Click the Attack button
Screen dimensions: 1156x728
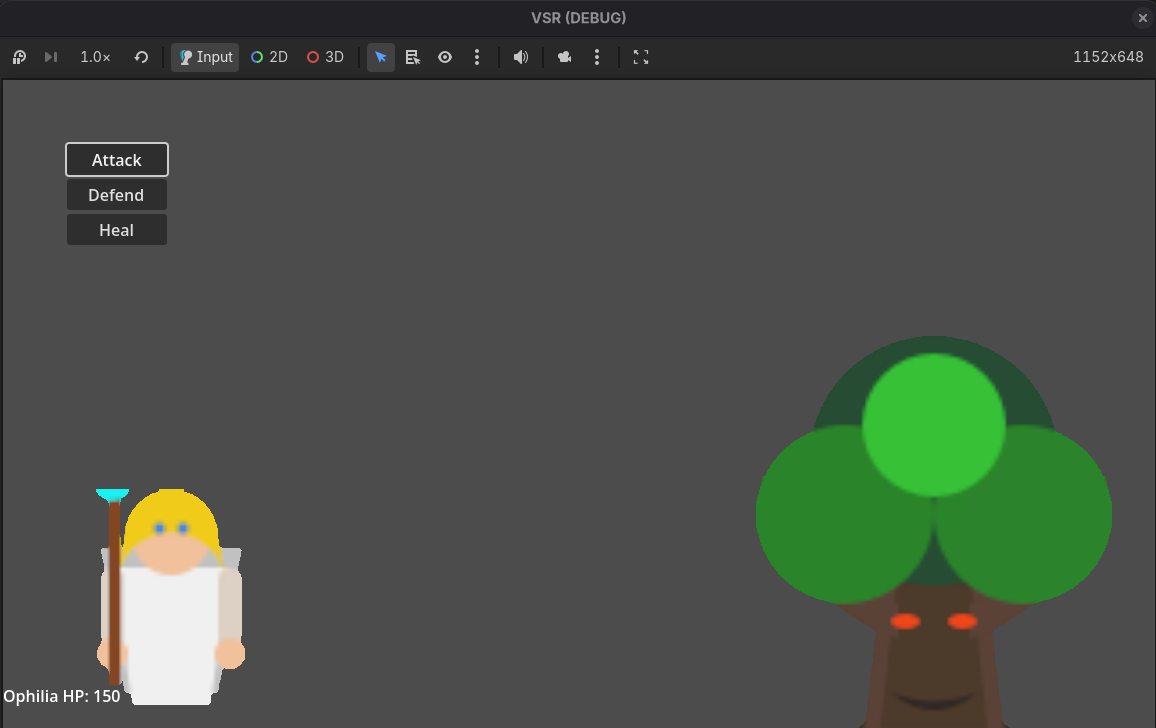(x=116, y=160)
